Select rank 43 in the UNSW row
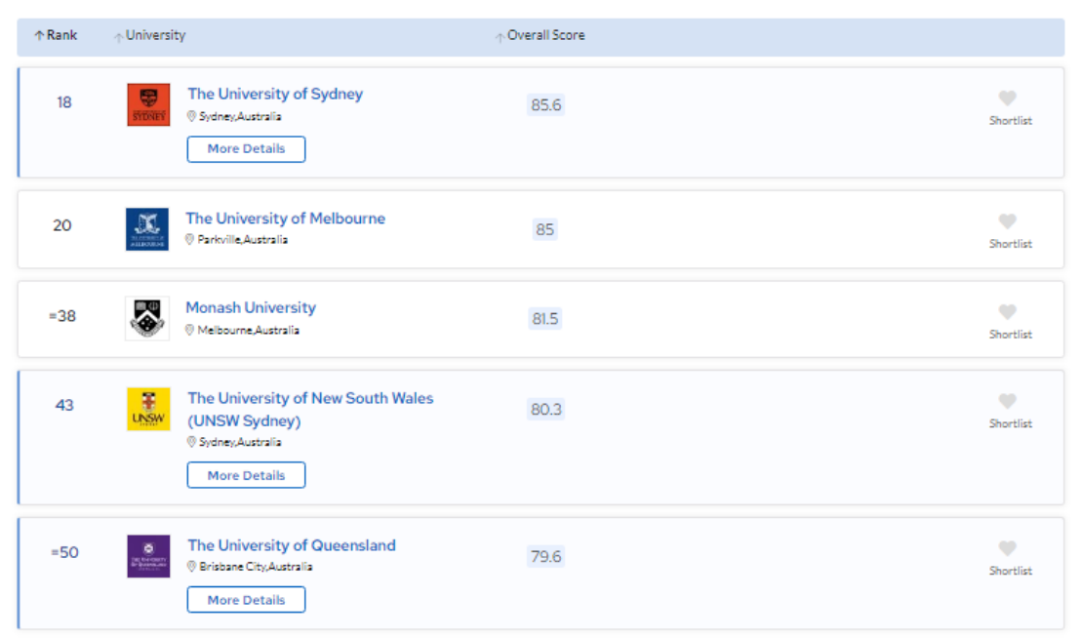The image size is (1080, 638). tap(64, 405)
